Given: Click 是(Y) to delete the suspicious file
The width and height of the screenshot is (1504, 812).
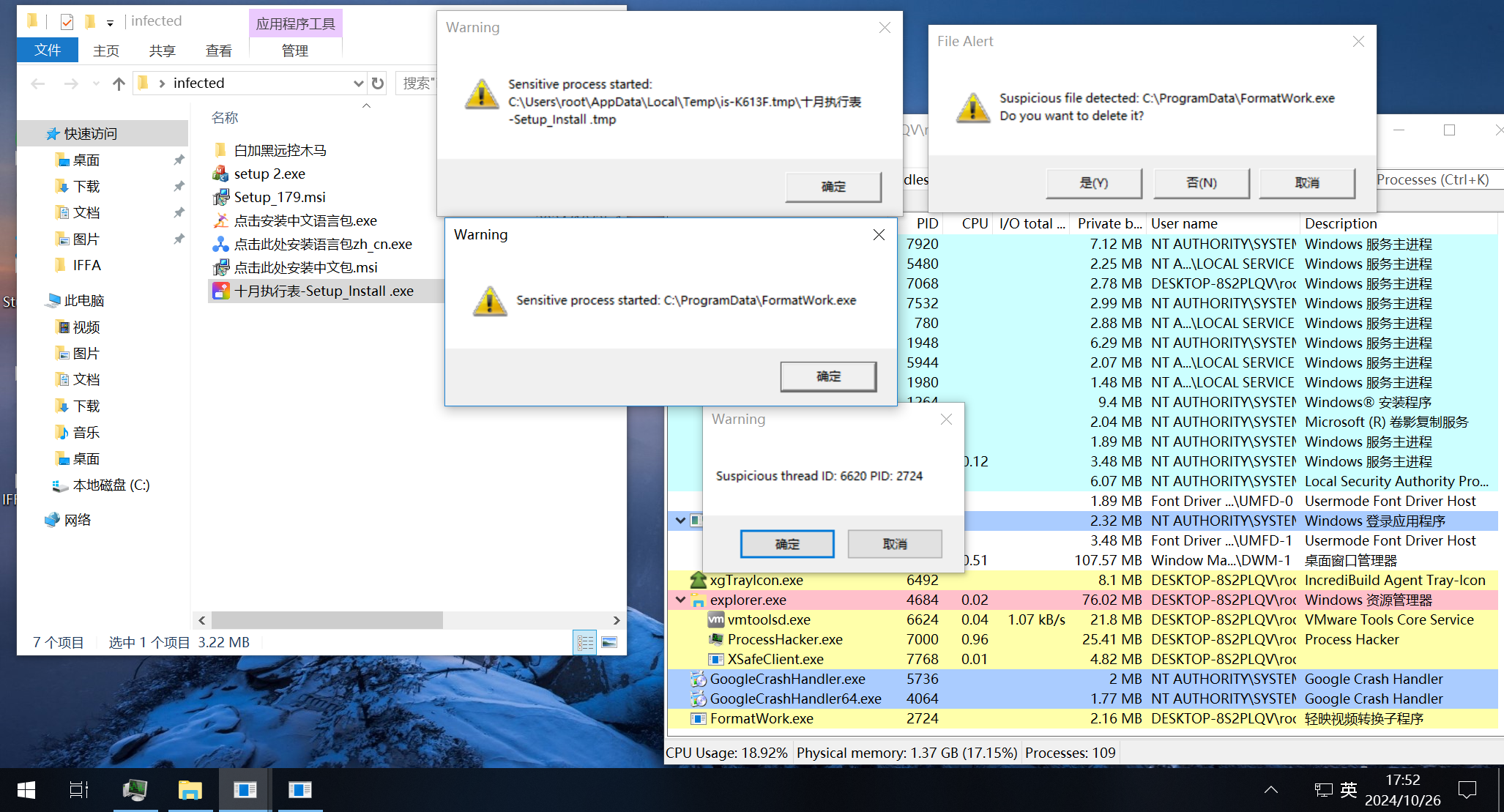Looking at the screenshot, I should pyautogui.click(x=1094, y=183).
